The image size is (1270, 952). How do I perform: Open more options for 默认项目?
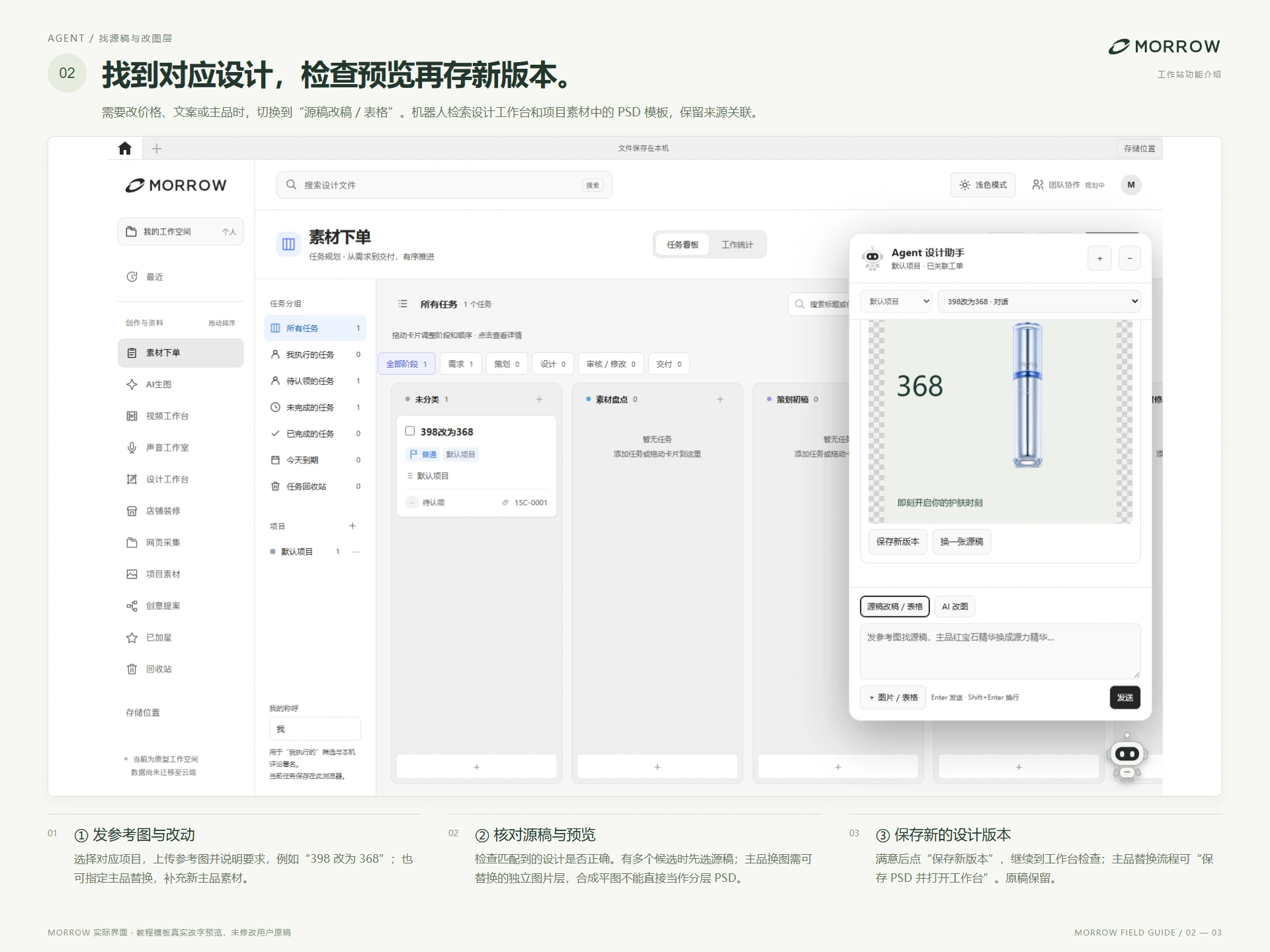click(x=357, y=552)
